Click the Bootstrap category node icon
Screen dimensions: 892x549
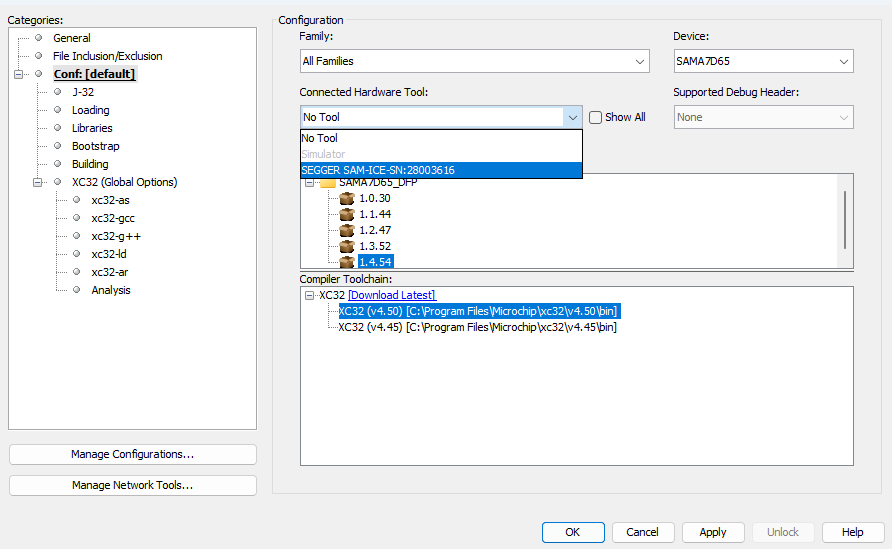[58, 146]
